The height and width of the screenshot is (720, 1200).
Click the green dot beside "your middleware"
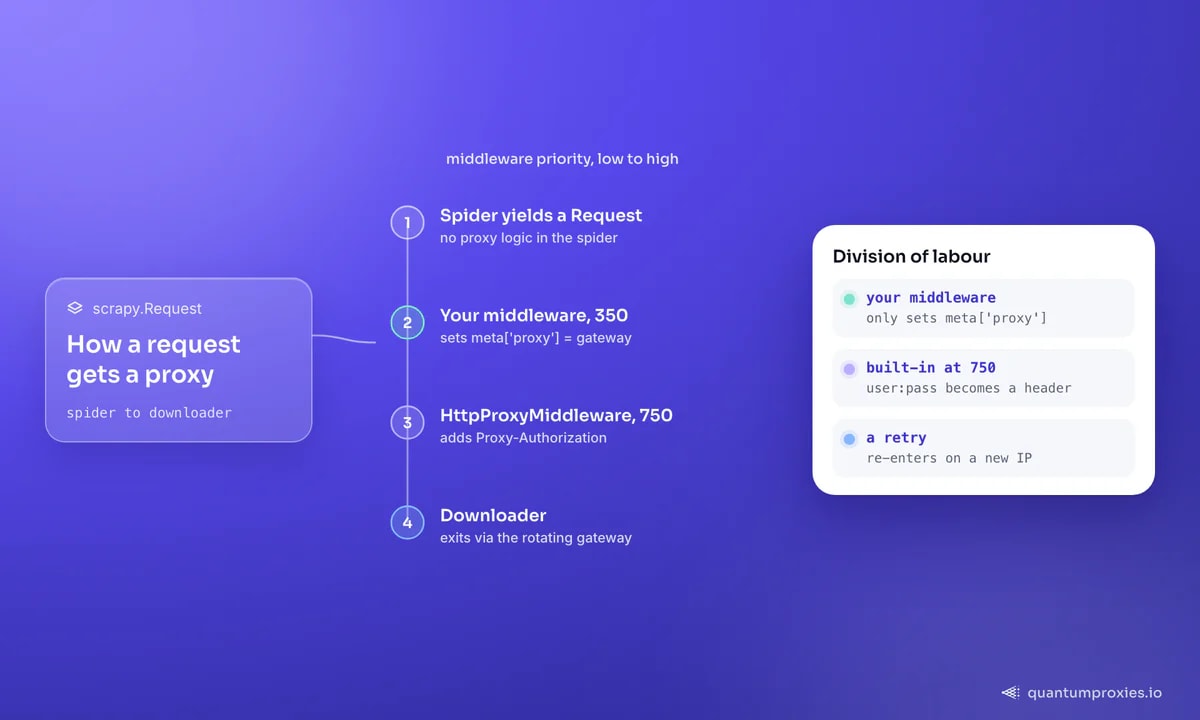tap(849, 299)
